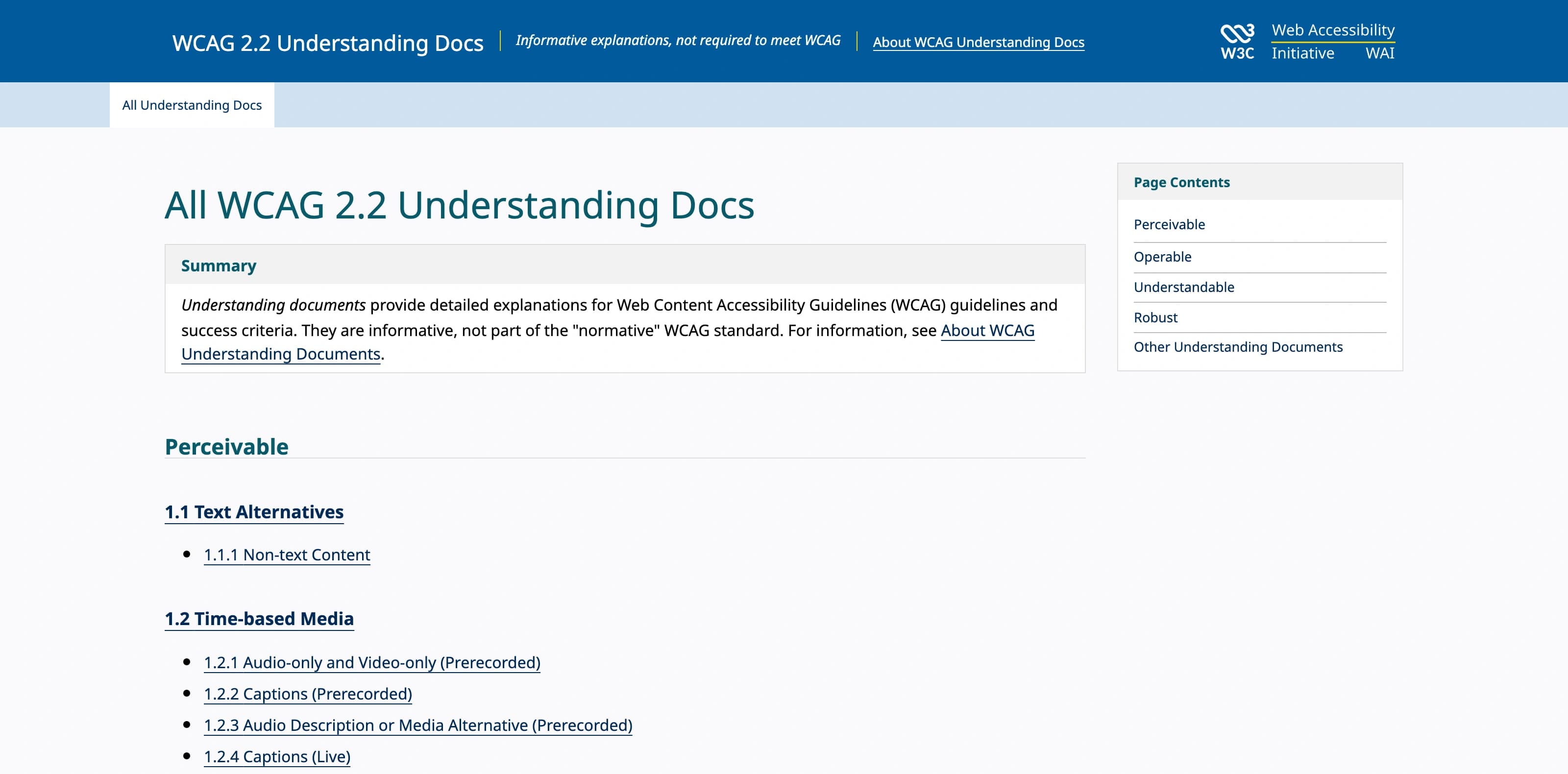Jump to Perceivable in Page Contents
This screenshot has height=774, width=1568.
(1169, 224)
